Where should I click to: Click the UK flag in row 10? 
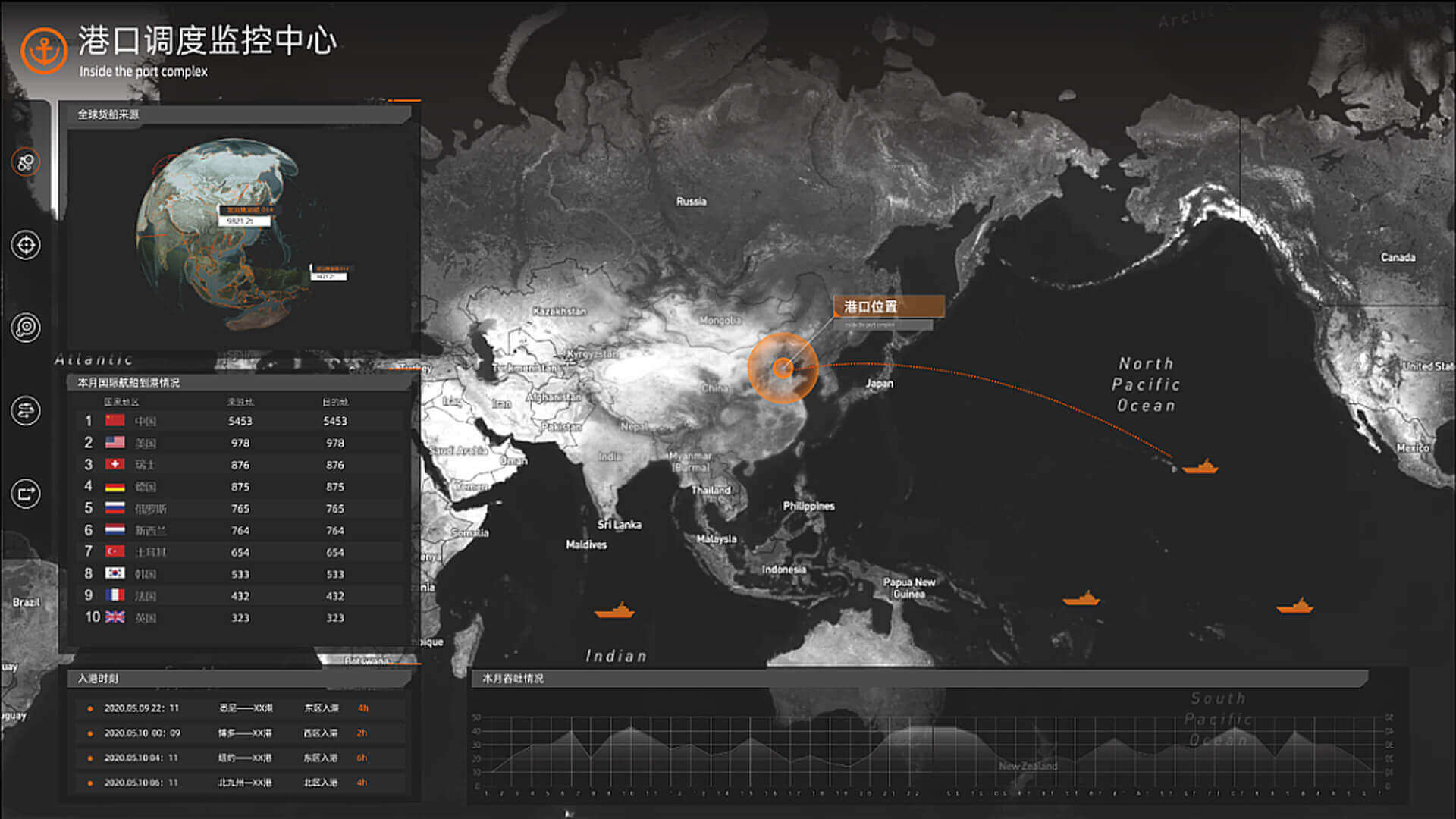pos(115,617)
